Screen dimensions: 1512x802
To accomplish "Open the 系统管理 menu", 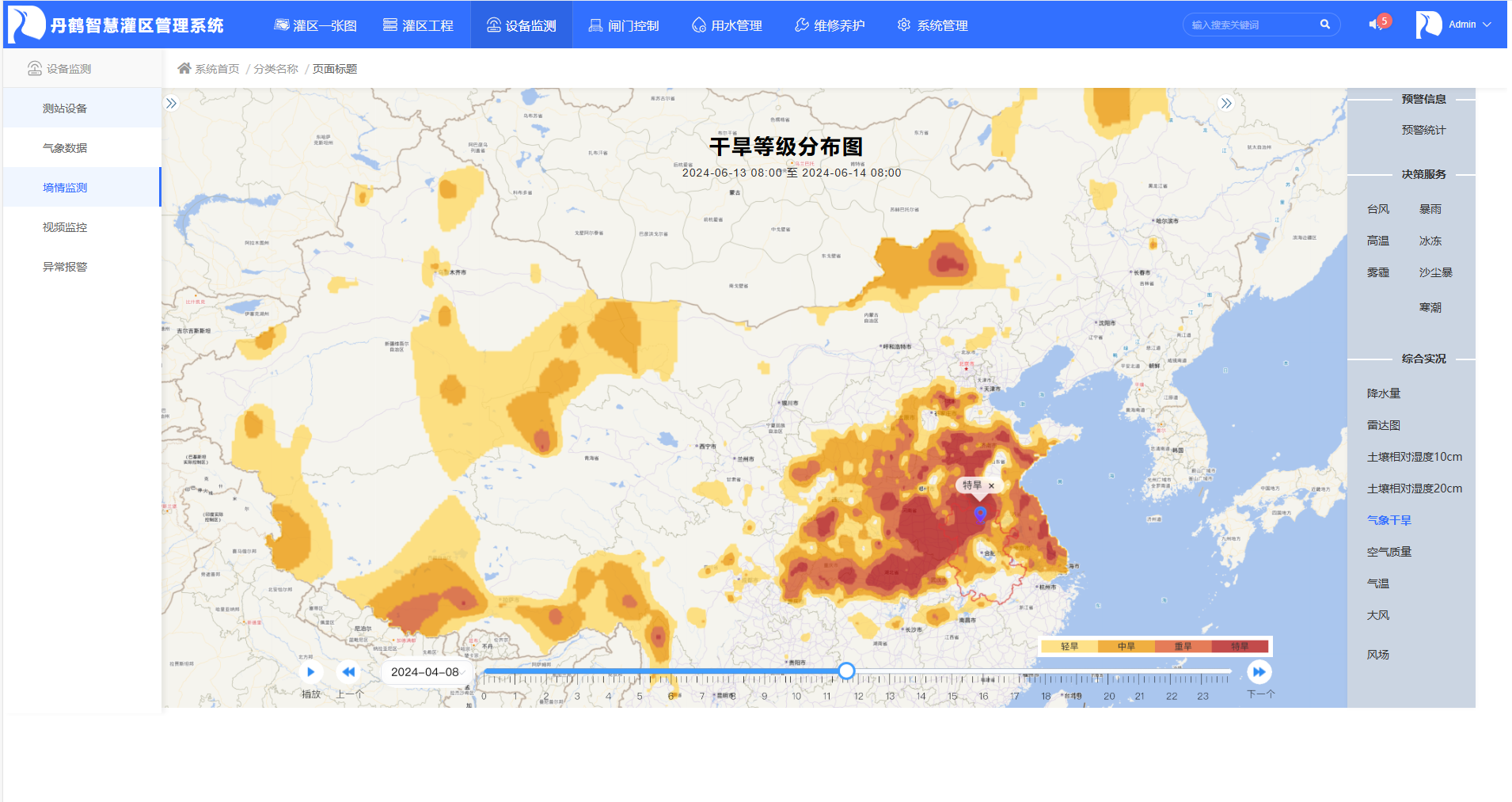I will point(933,25).
